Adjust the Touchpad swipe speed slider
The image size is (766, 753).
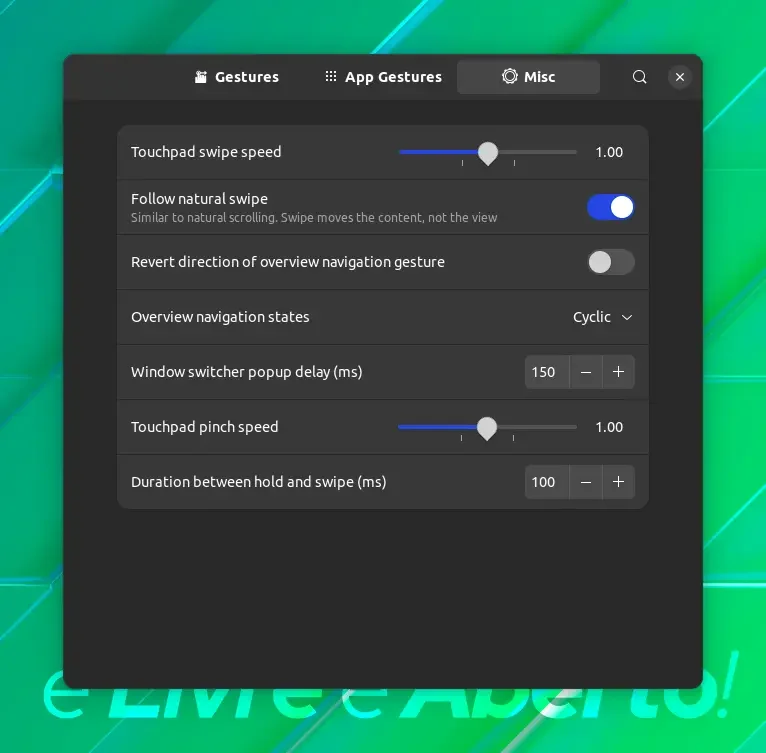tap(488, 152)
